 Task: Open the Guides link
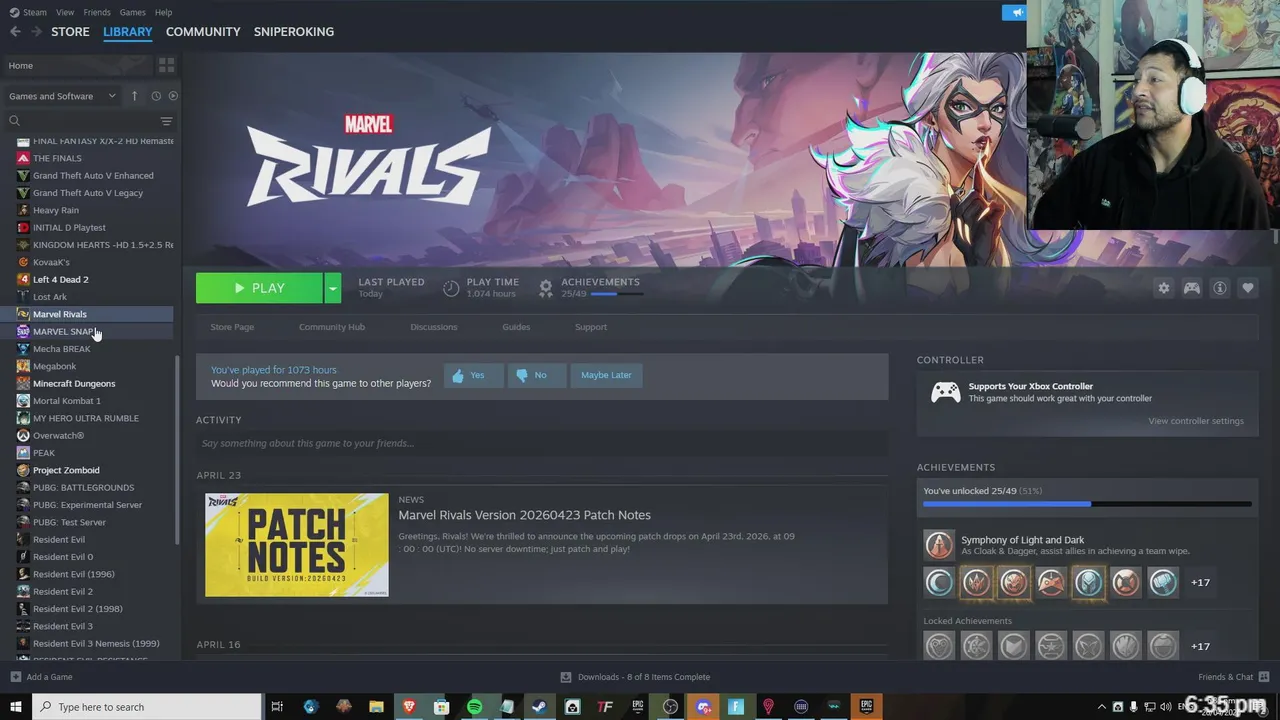(x=516, y=327)
